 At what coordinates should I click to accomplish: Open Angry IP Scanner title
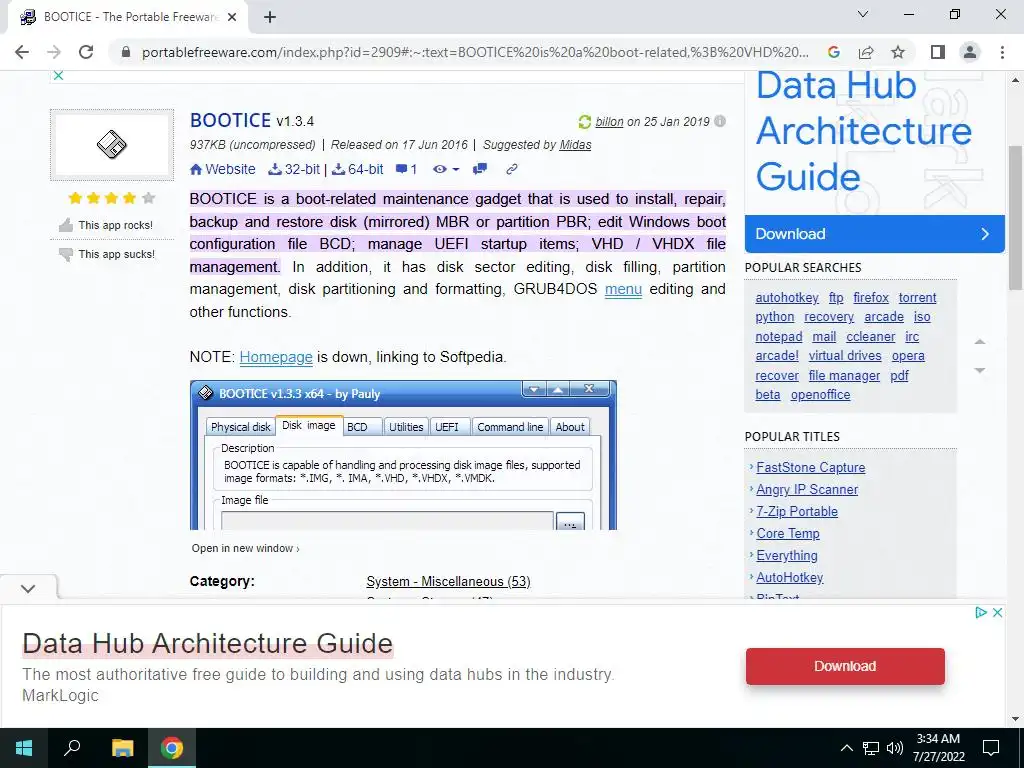pos(807,490)
